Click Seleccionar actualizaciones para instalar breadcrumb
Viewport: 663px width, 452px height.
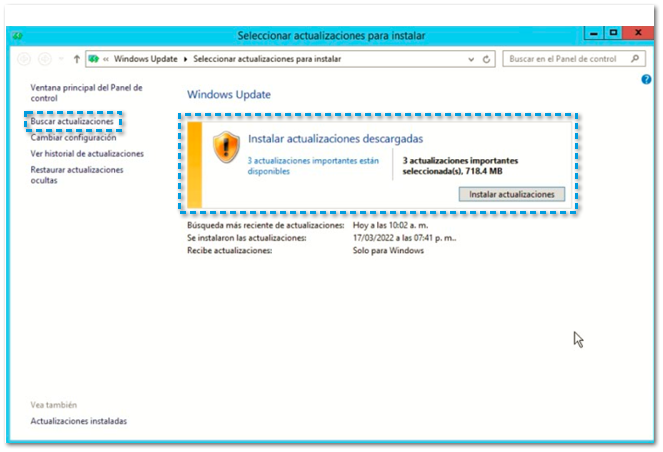pyautogui.click(x=267, y=59)
